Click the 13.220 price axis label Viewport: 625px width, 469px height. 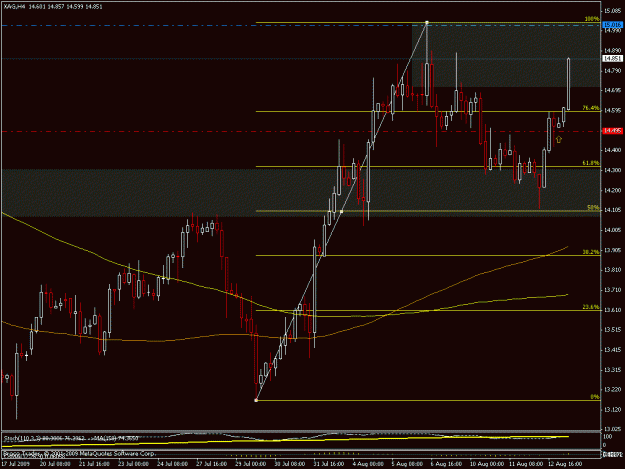click(613, 389)
